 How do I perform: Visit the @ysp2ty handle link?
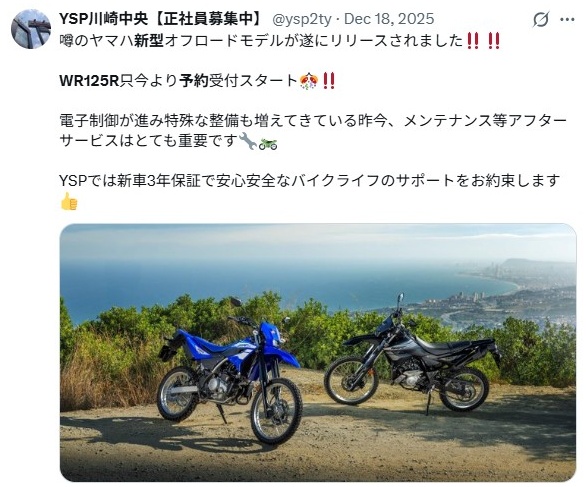(302, 19)
